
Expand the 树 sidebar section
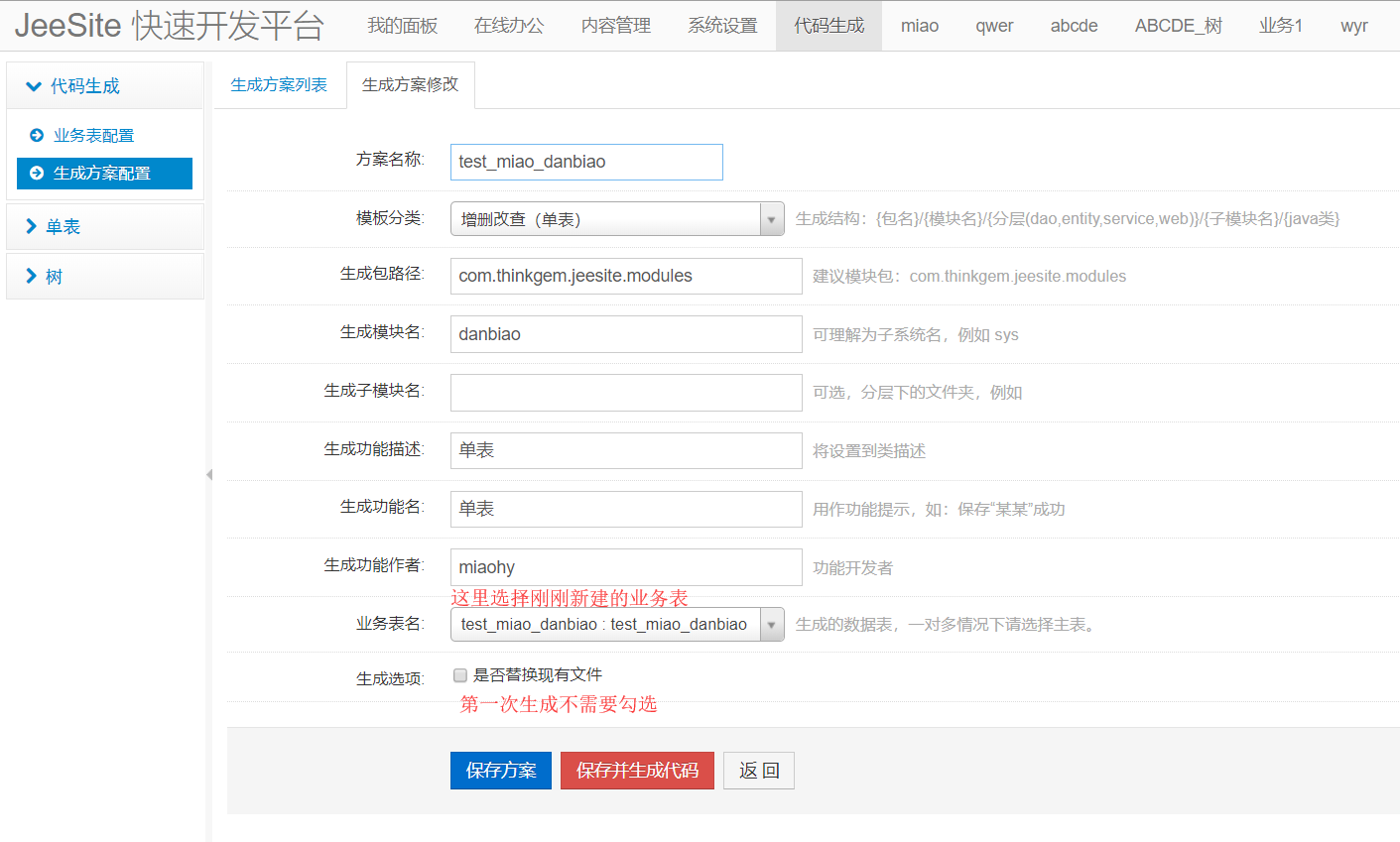click(x=105, y=276)
